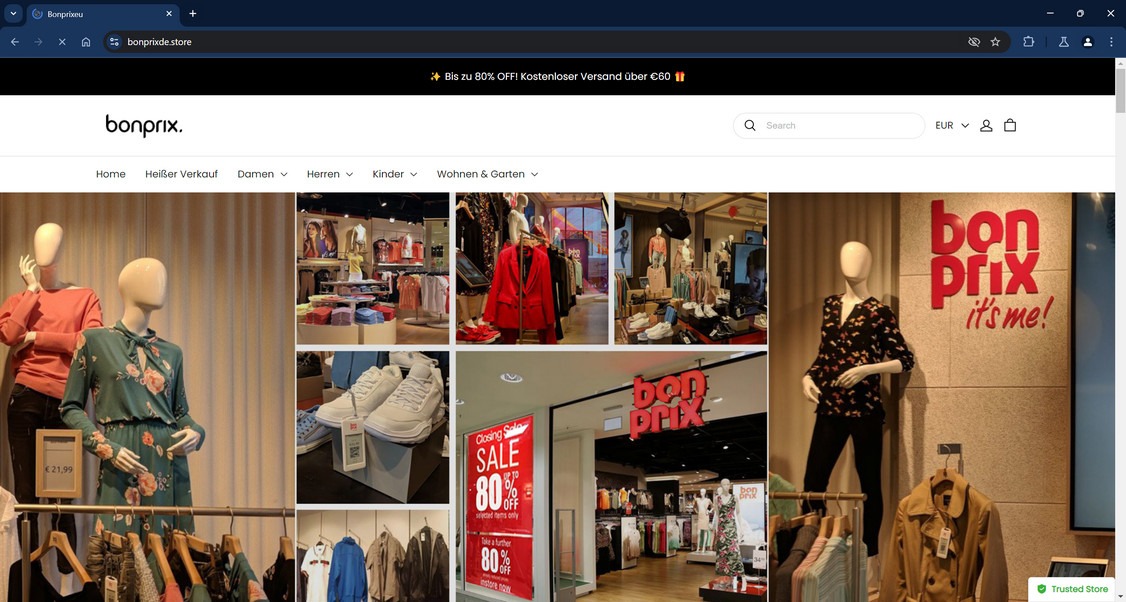This screenshot has height=602, width=1126.
Task: Open the shopping bag cart icon
Action: [x=1010, y=126]
